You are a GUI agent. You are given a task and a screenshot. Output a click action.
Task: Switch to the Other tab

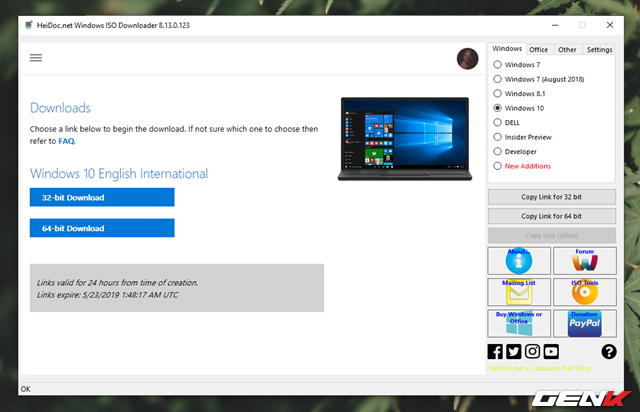(x=567, y=50)
